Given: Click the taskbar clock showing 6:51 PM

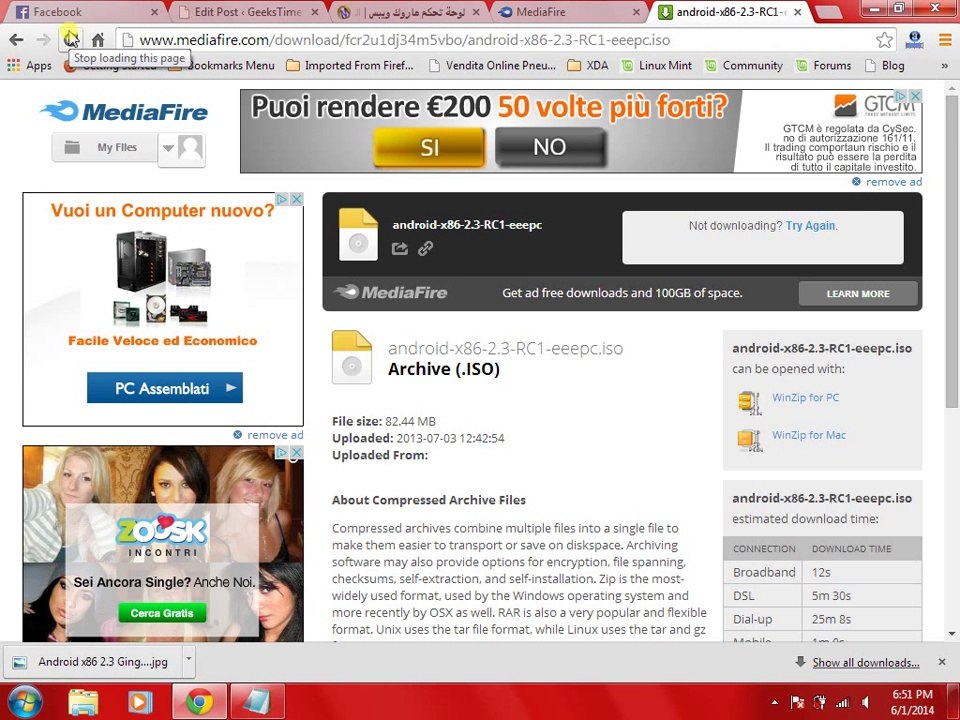Looking at the screenshot, I should point(912,702).
